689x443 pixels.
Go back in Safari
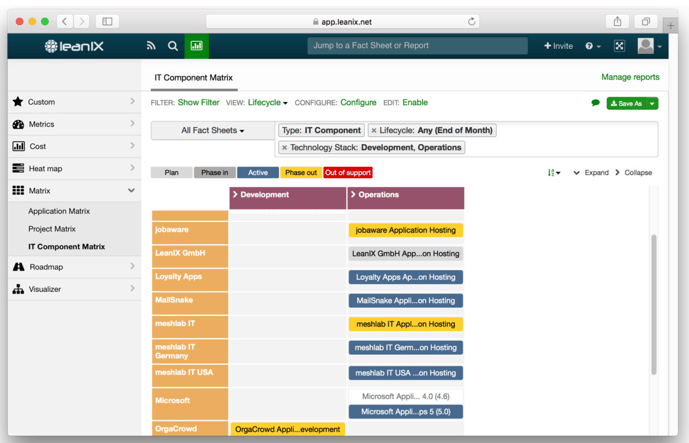point(65,21)
